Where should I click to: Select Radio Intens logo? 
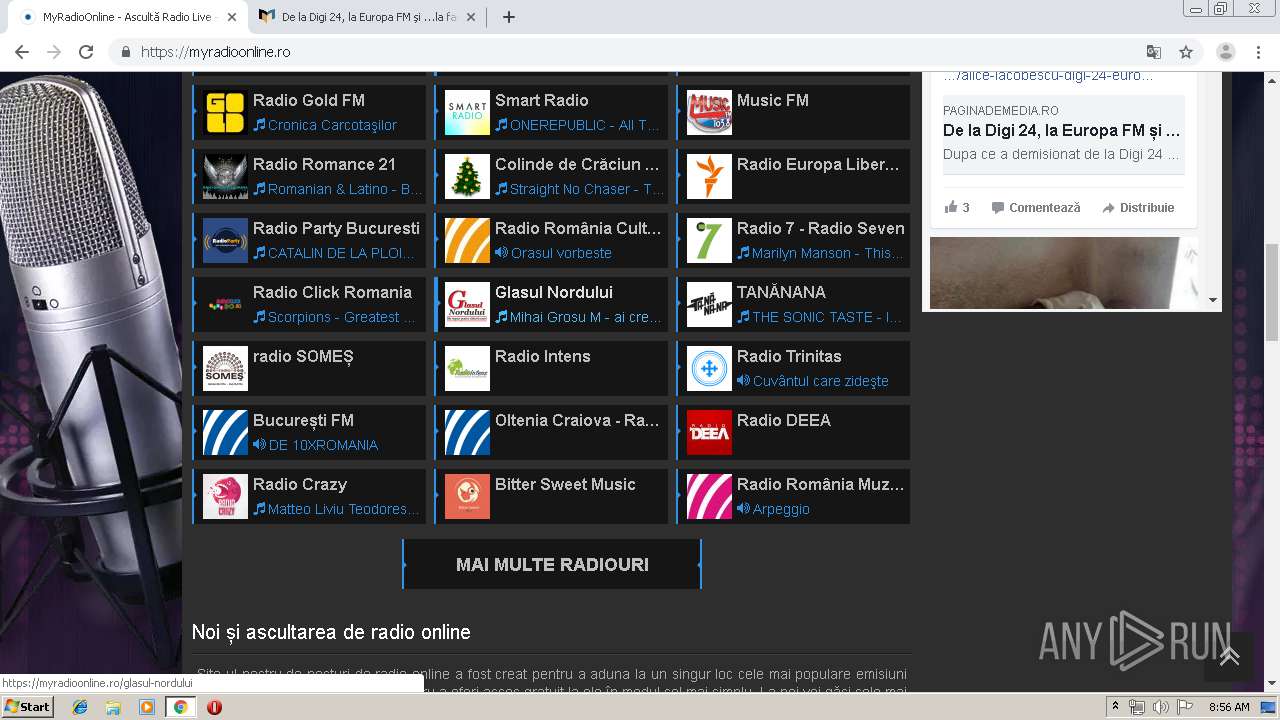(467, 368)
